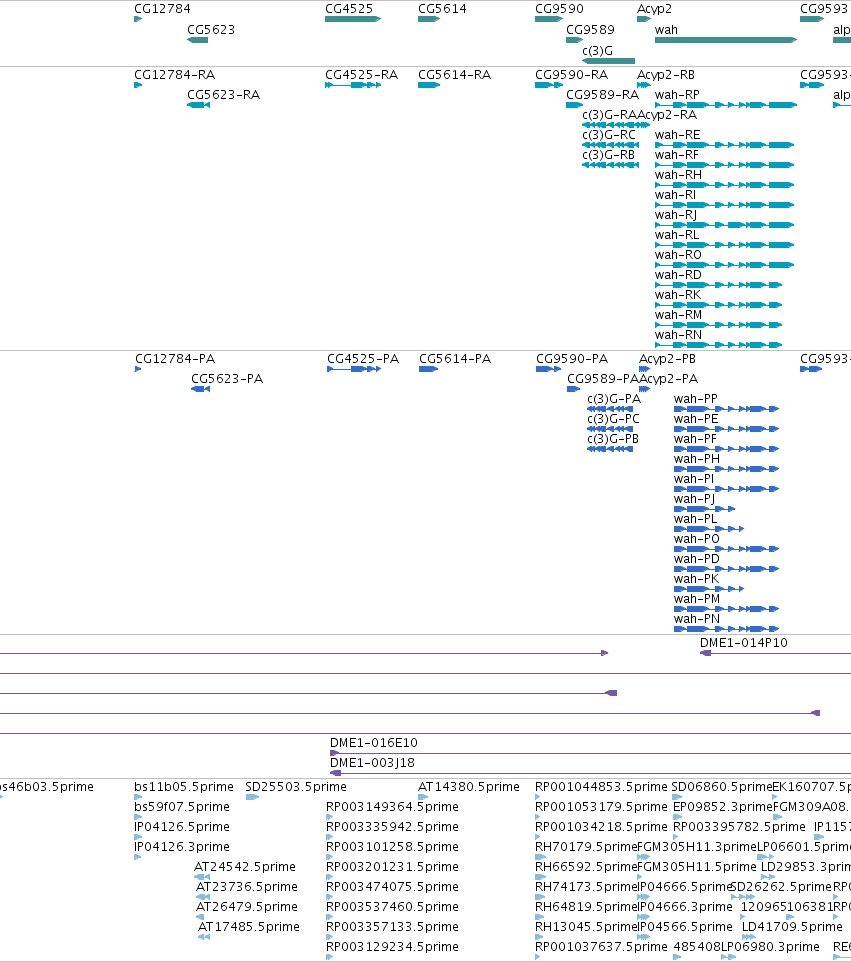851x962 pixels.
Task: Select the wah-PE protein feature
Action: 726,429
